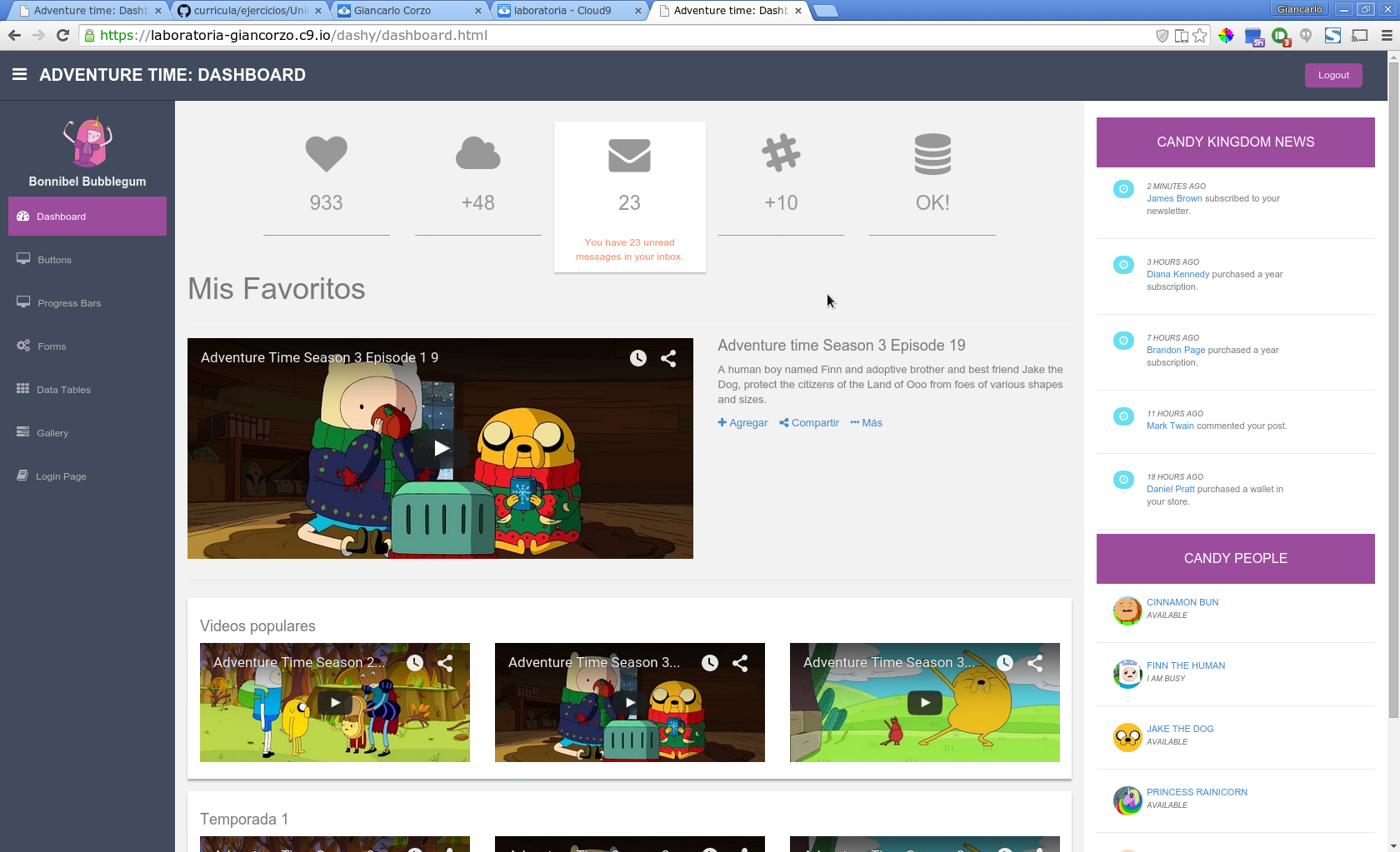The height and width of the screenshot is (852, 1400).
Task: Click the address bar URL
Action: click(293, 35)
